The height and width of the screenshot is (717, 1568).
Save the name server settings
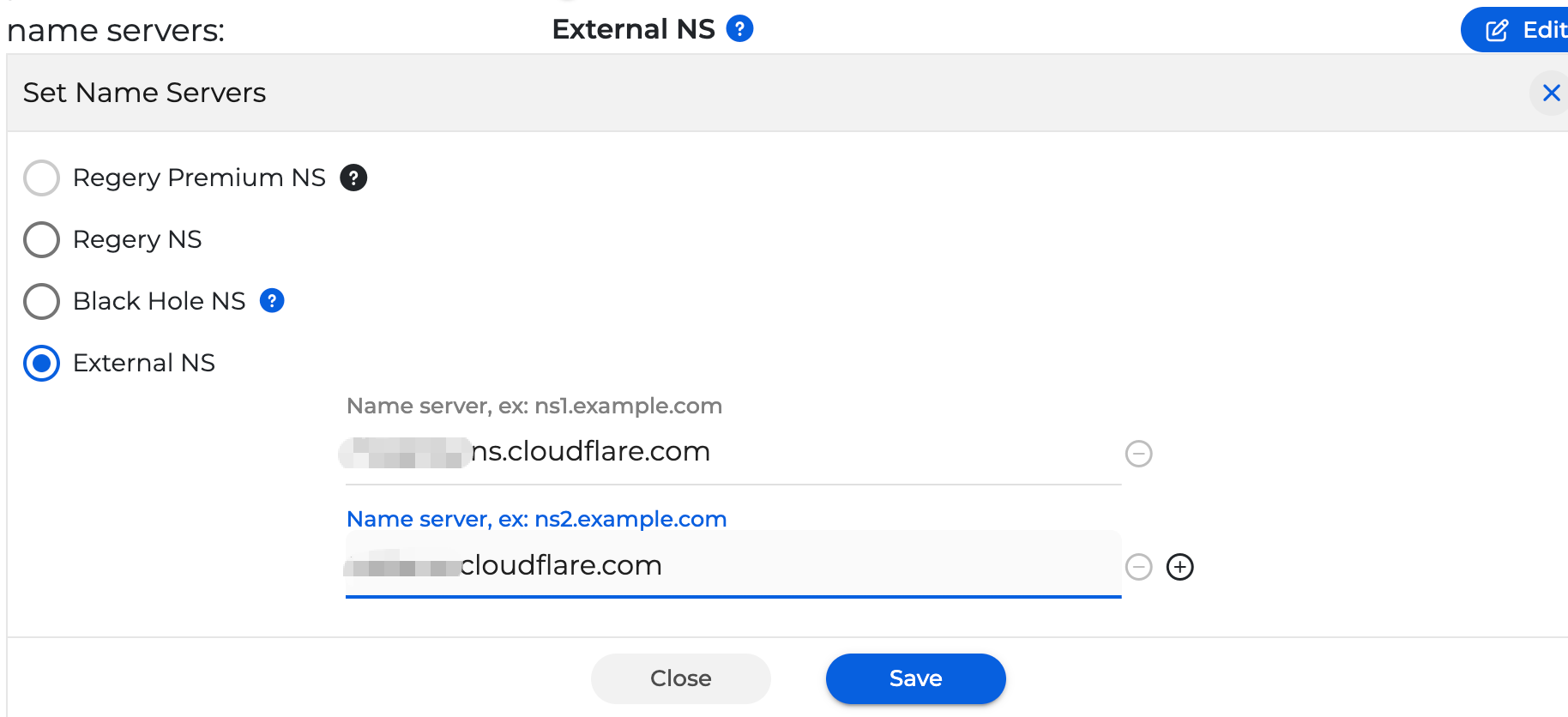point(915,678)
